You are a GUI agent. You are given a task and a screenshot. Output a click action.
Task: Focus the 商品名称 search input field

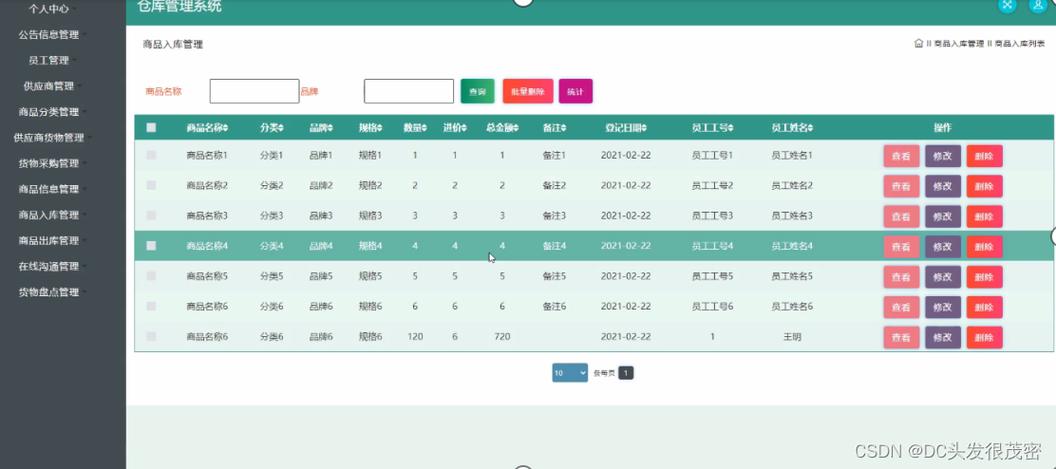pyautogui.click(x=255, y=91)
